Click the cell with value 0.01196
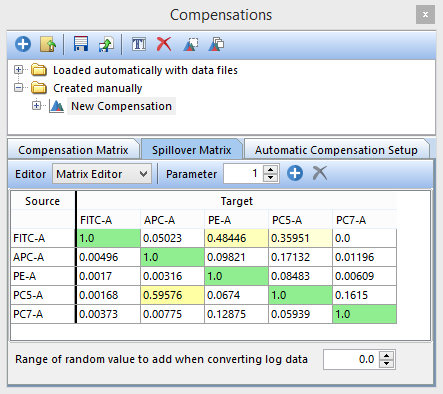The width and height of the screenshot is (443, 394). pyautogui.click(x=364, y=257)
